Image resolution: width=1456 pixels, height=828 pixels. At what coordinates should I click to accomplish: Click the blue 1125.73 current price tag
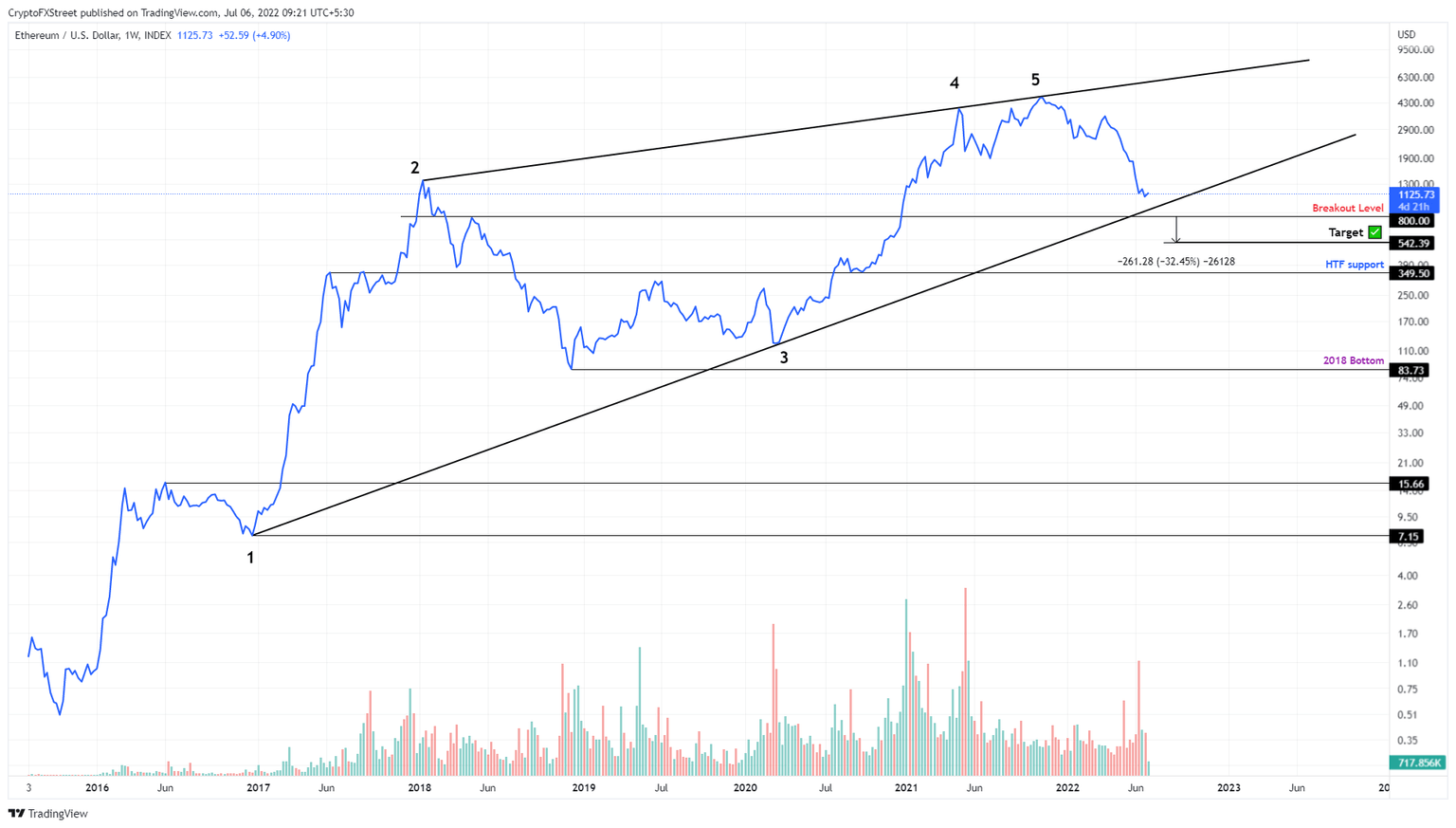1414,195
